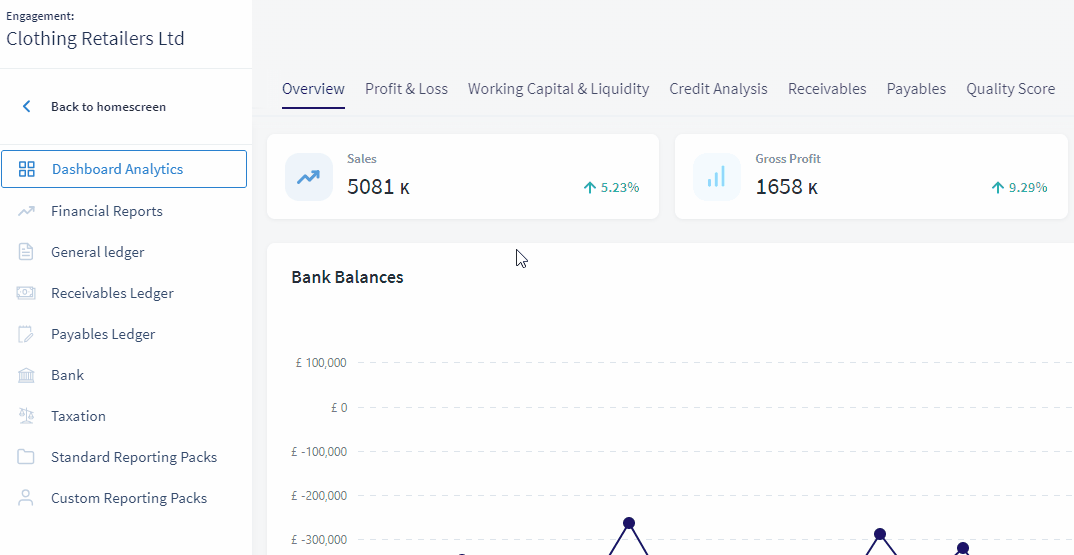This screenshot has width=1074, height=555.
Task: Click the Custom Reporting Packs person icon
Action: pos(26,498)
